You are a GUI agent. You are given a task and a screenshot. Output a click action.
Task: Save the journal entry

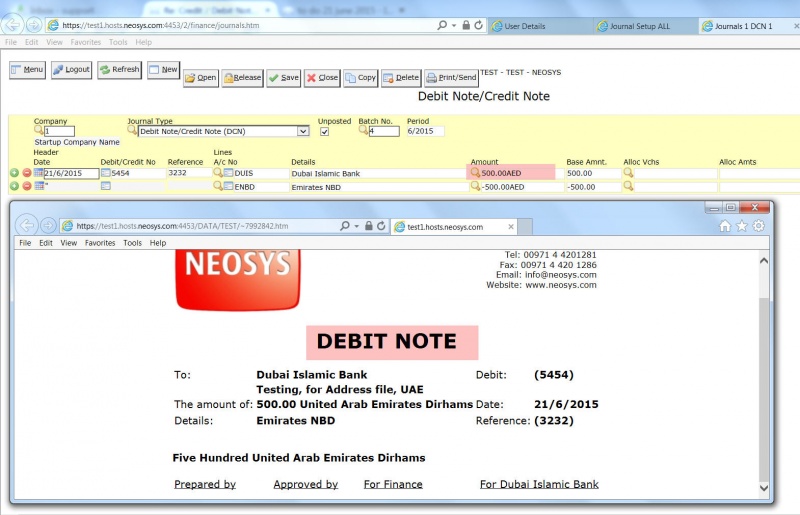coord(284,78)
